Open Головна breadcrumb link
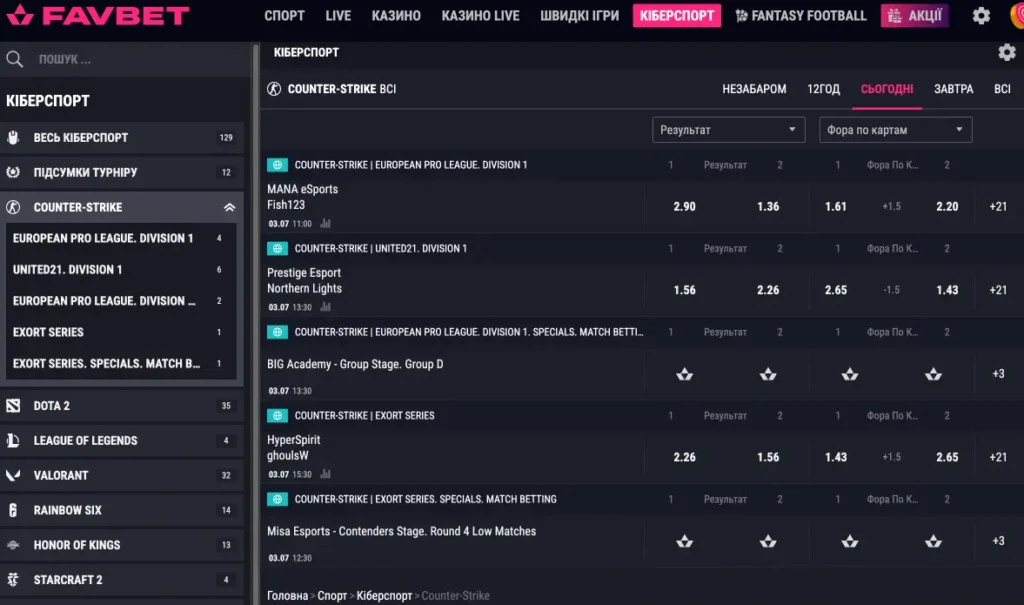 click(x=287, y=596)
